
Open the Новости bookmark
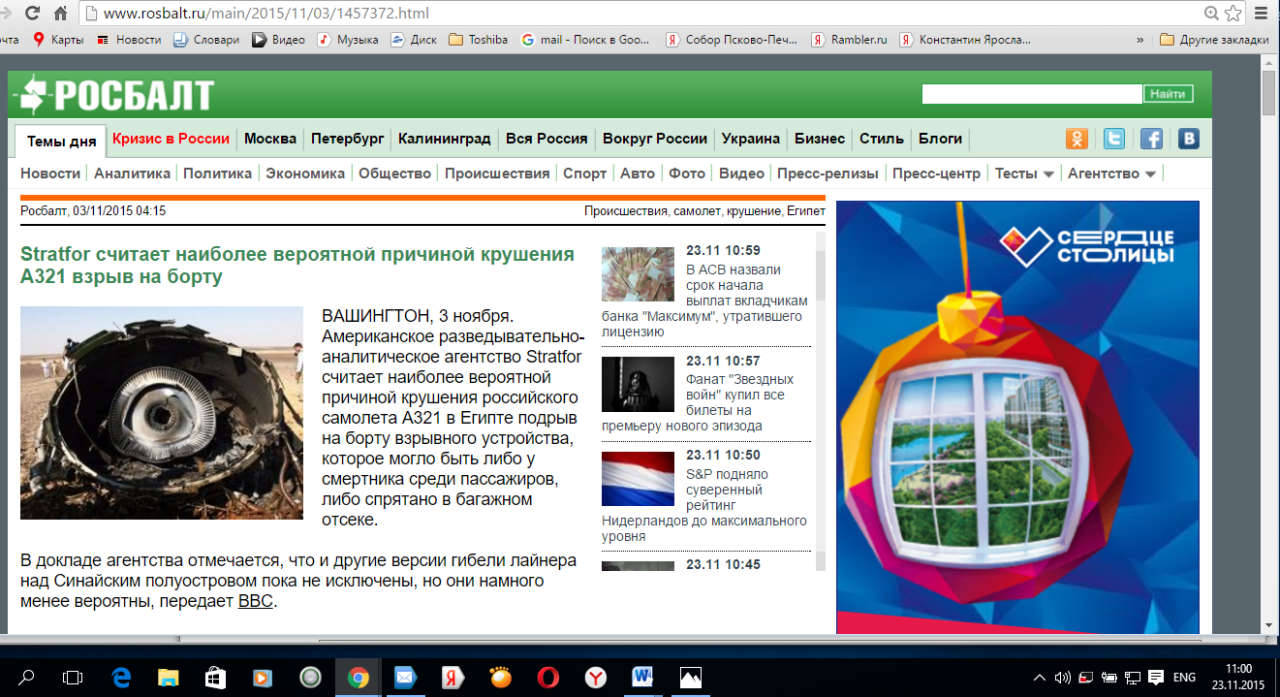tap(129, 40)
